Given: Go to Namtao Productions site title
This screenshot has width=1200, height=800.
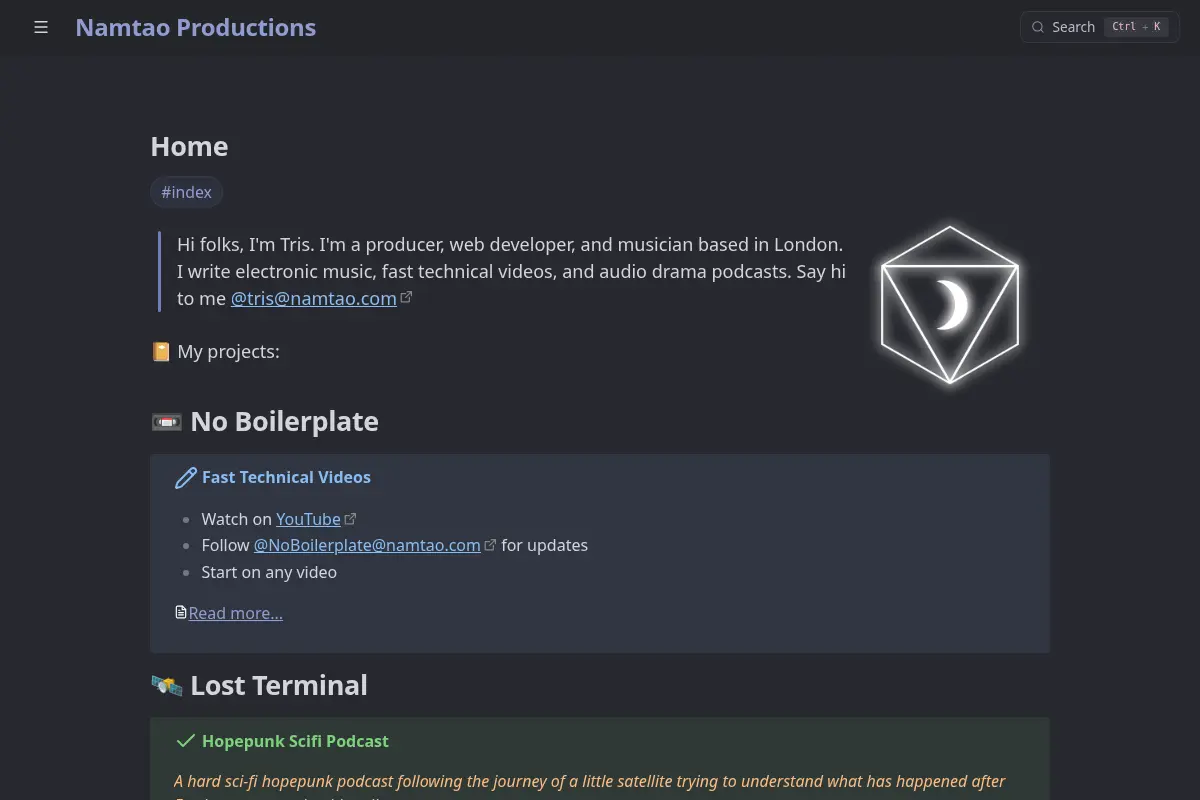Looking at the screenshot, I should [196, 27].
